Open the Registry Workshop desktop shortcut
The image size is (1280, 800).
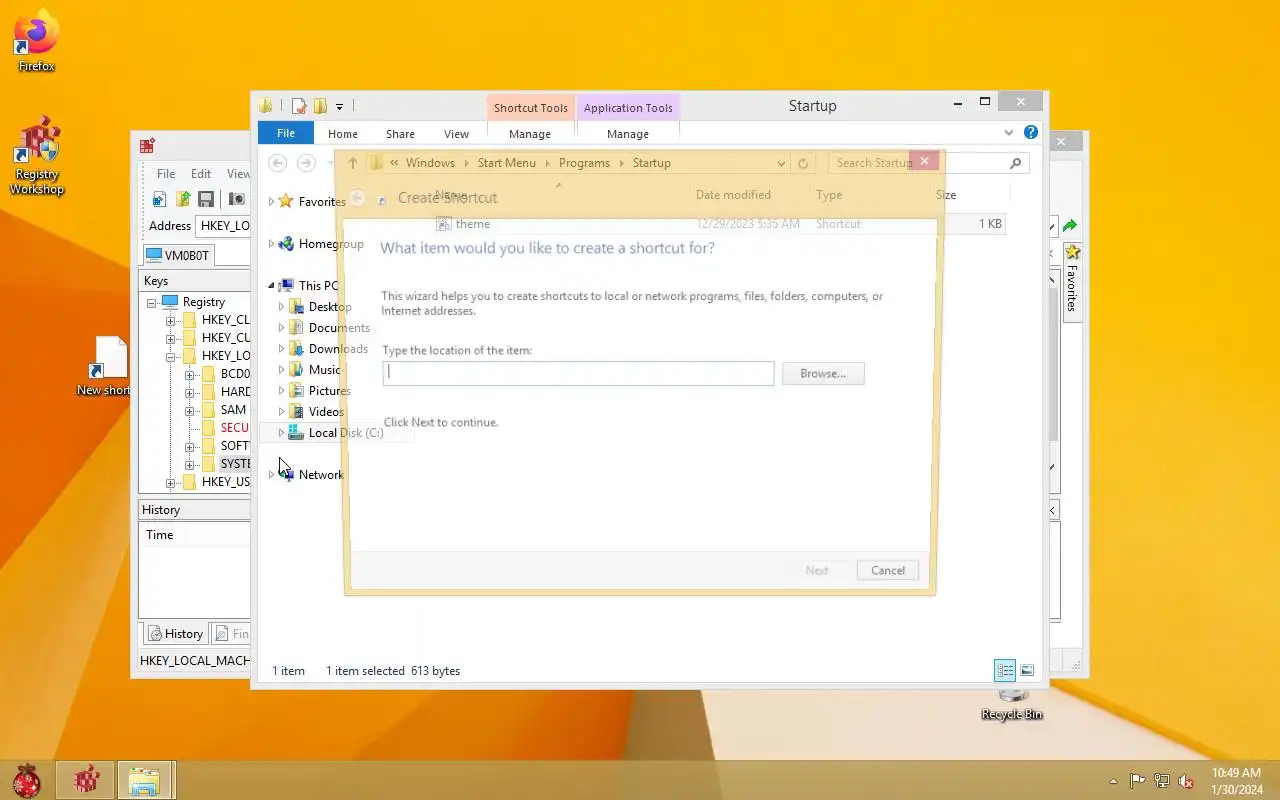[x=36, y=156]
